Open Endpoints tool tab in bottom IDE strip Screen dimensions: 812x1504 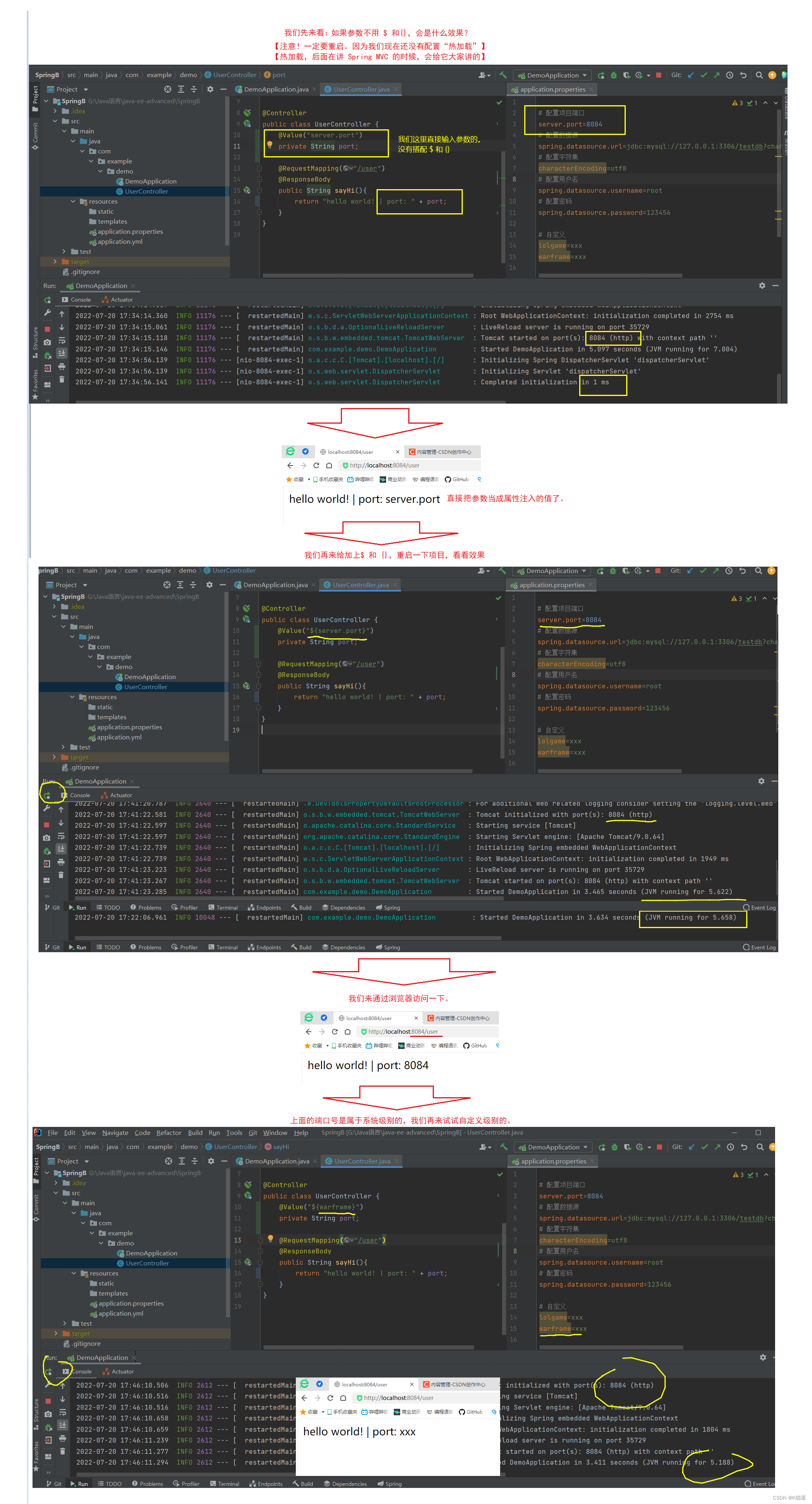point(266,1484)
